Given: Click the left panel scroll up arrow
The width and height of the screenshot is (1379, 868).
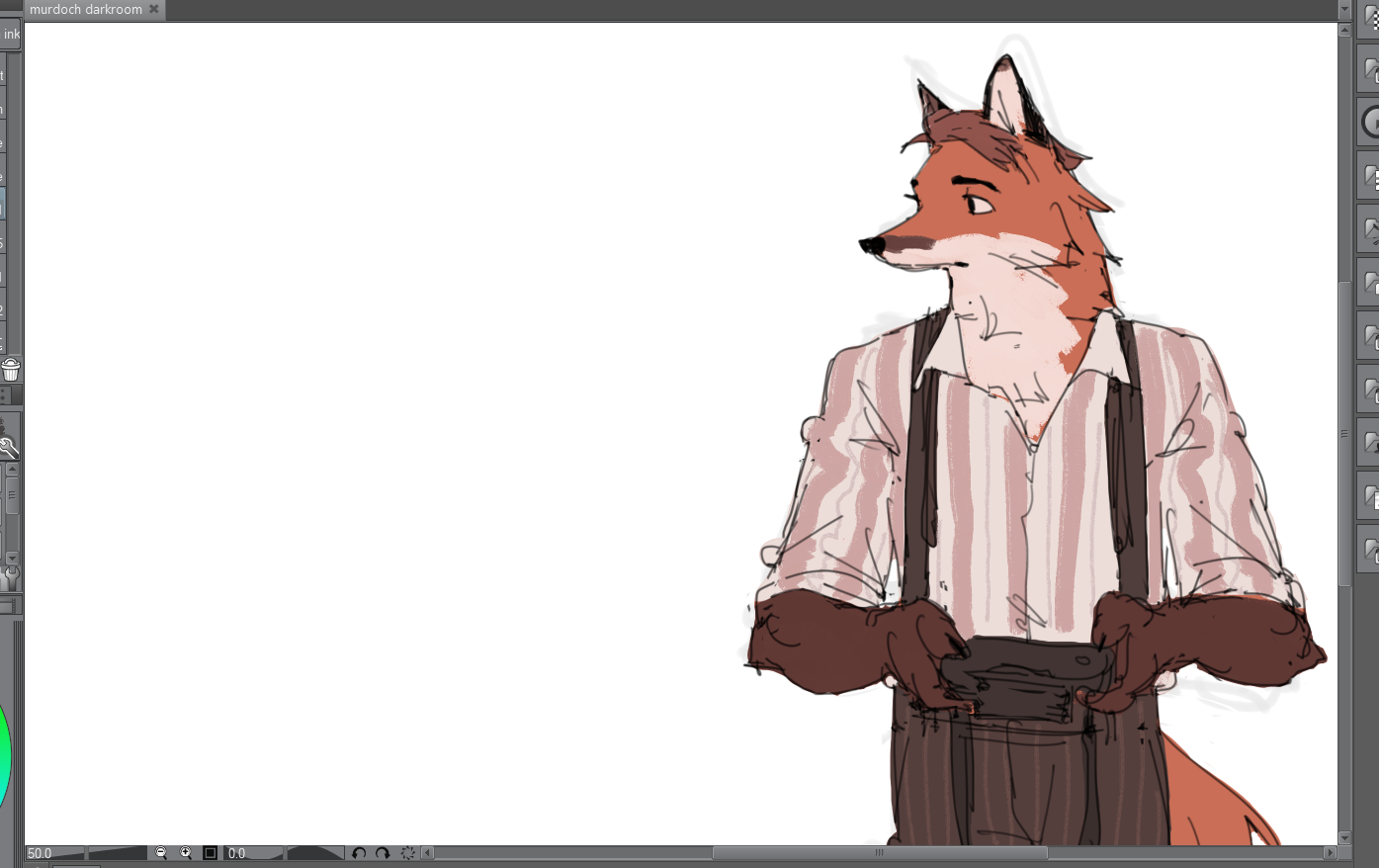Looking at the screenshot, I should (12, 471).
